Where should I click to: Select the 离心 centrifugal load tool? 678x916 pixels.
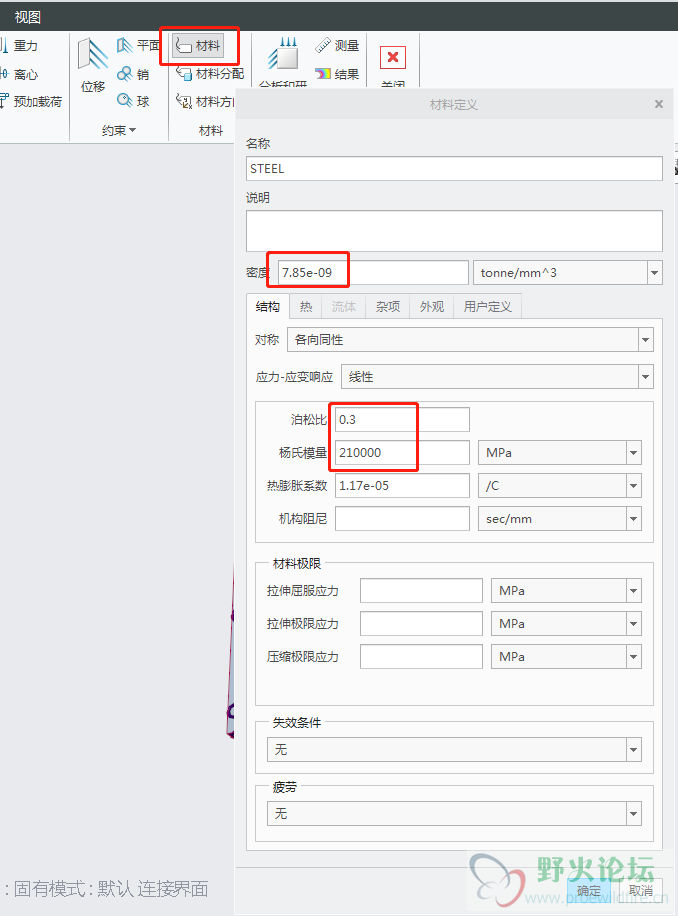[19, 74]
